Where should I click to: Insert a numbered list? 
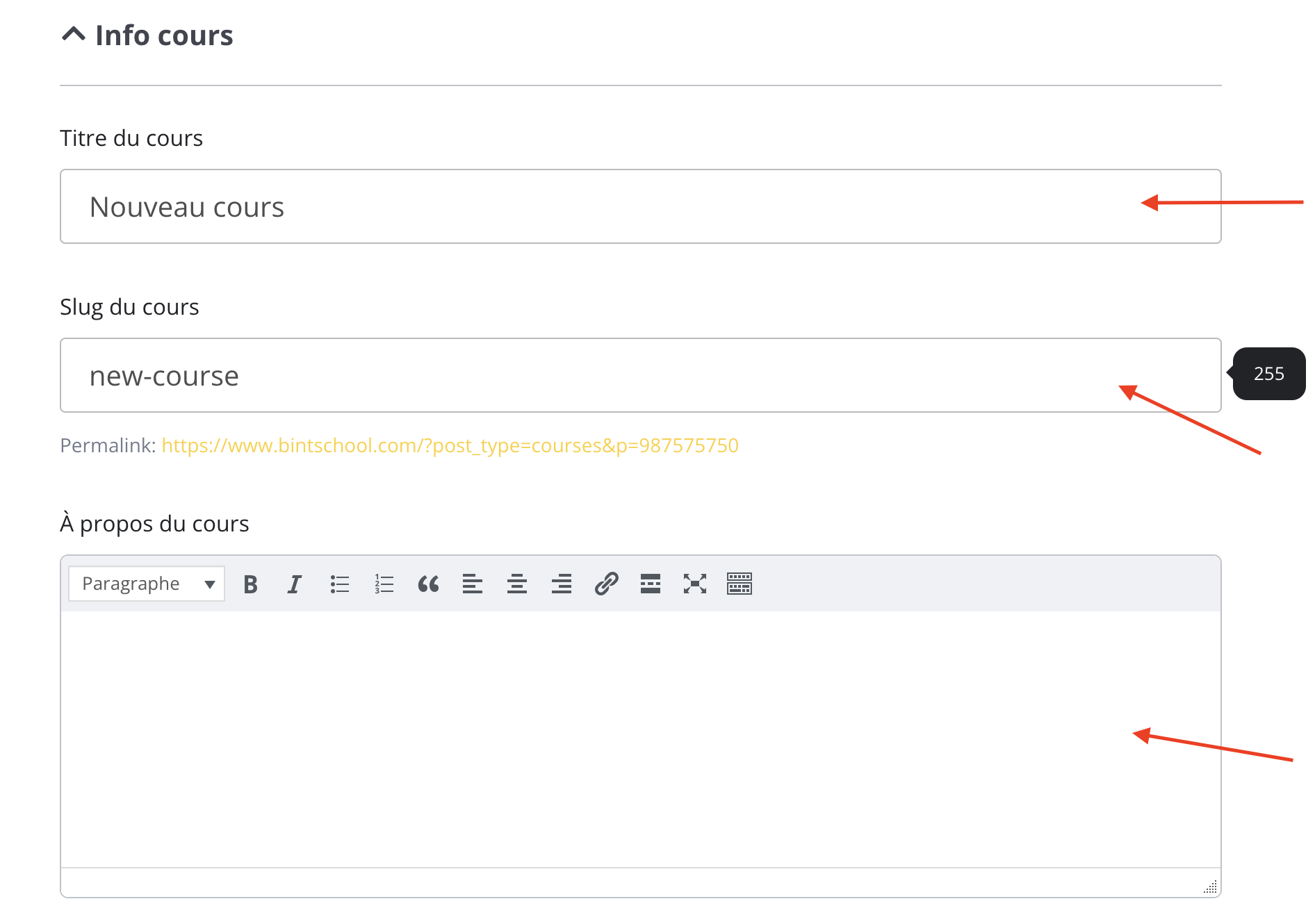(x=384, y=584)
